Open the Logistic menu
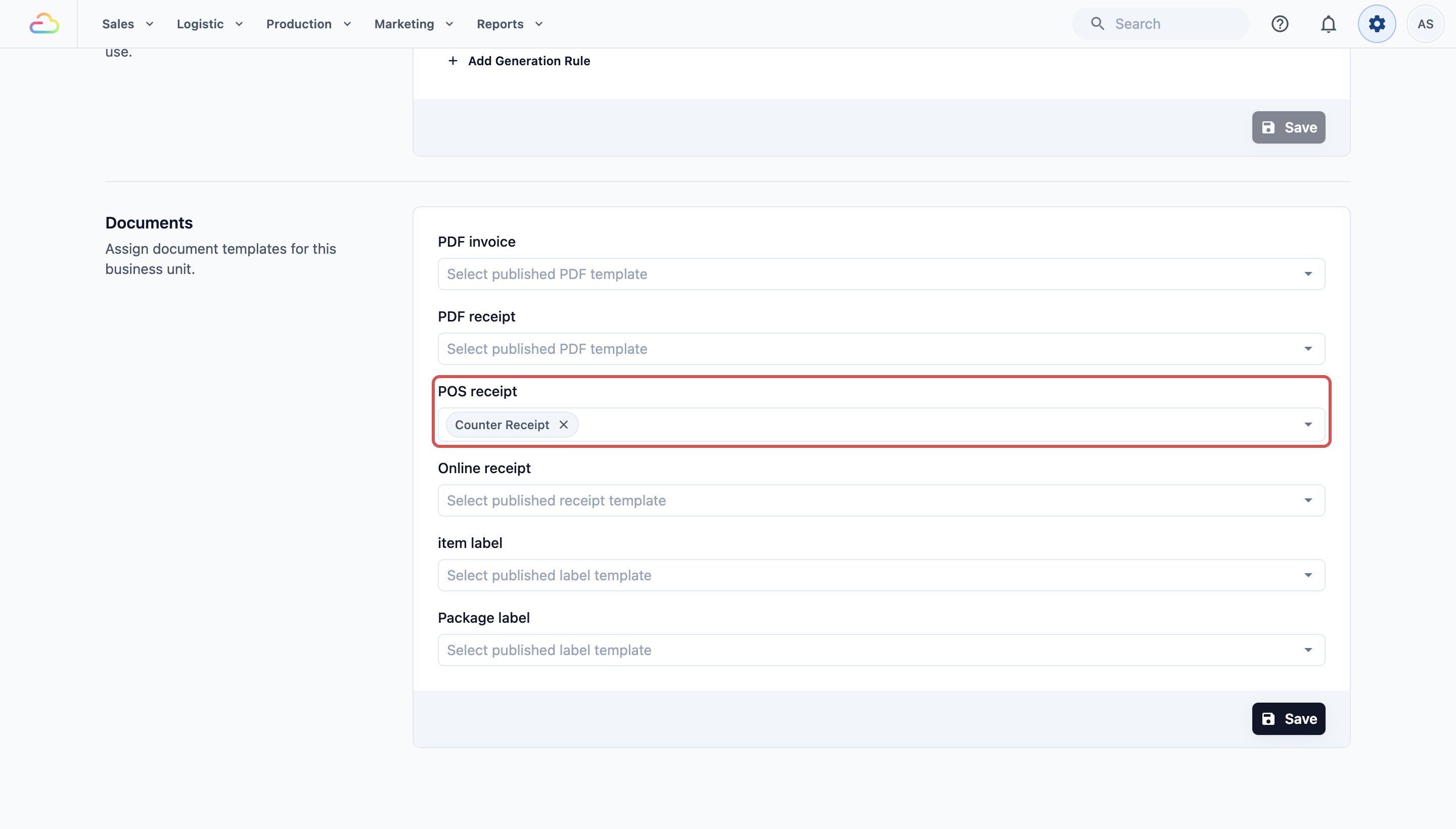This screenshot has height=829, width=1456. (209, 24)
